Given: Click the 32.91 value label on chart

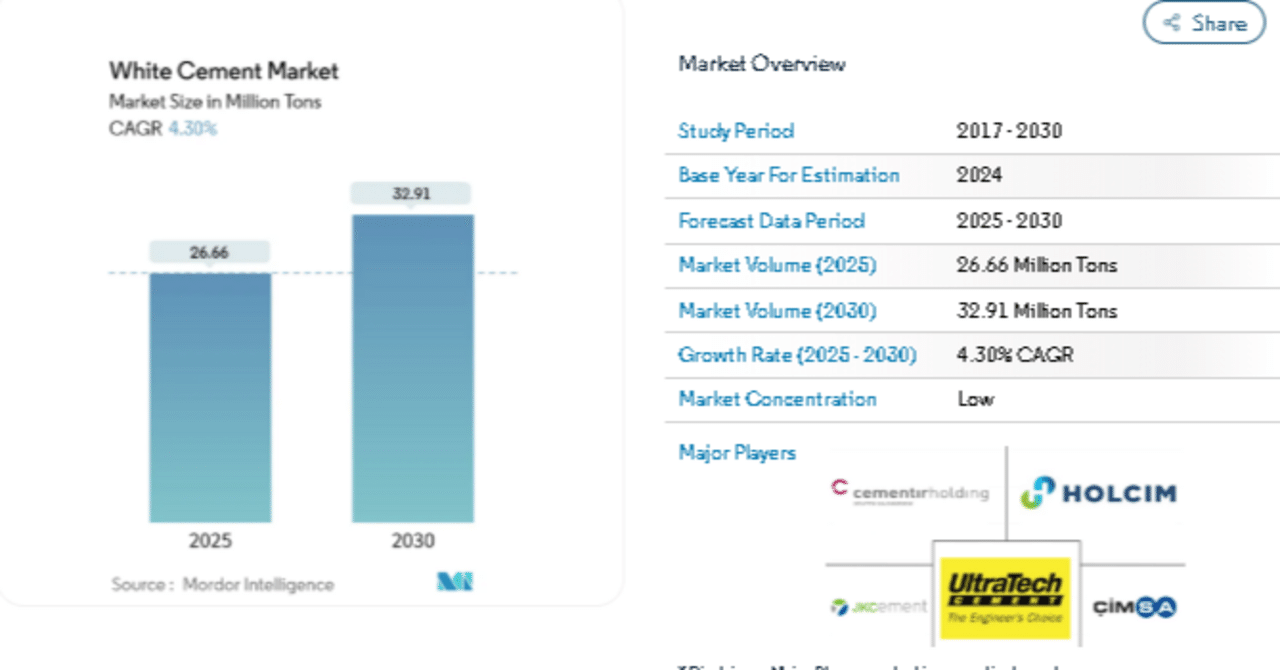Looking at the screenshot, I should 411,194.
